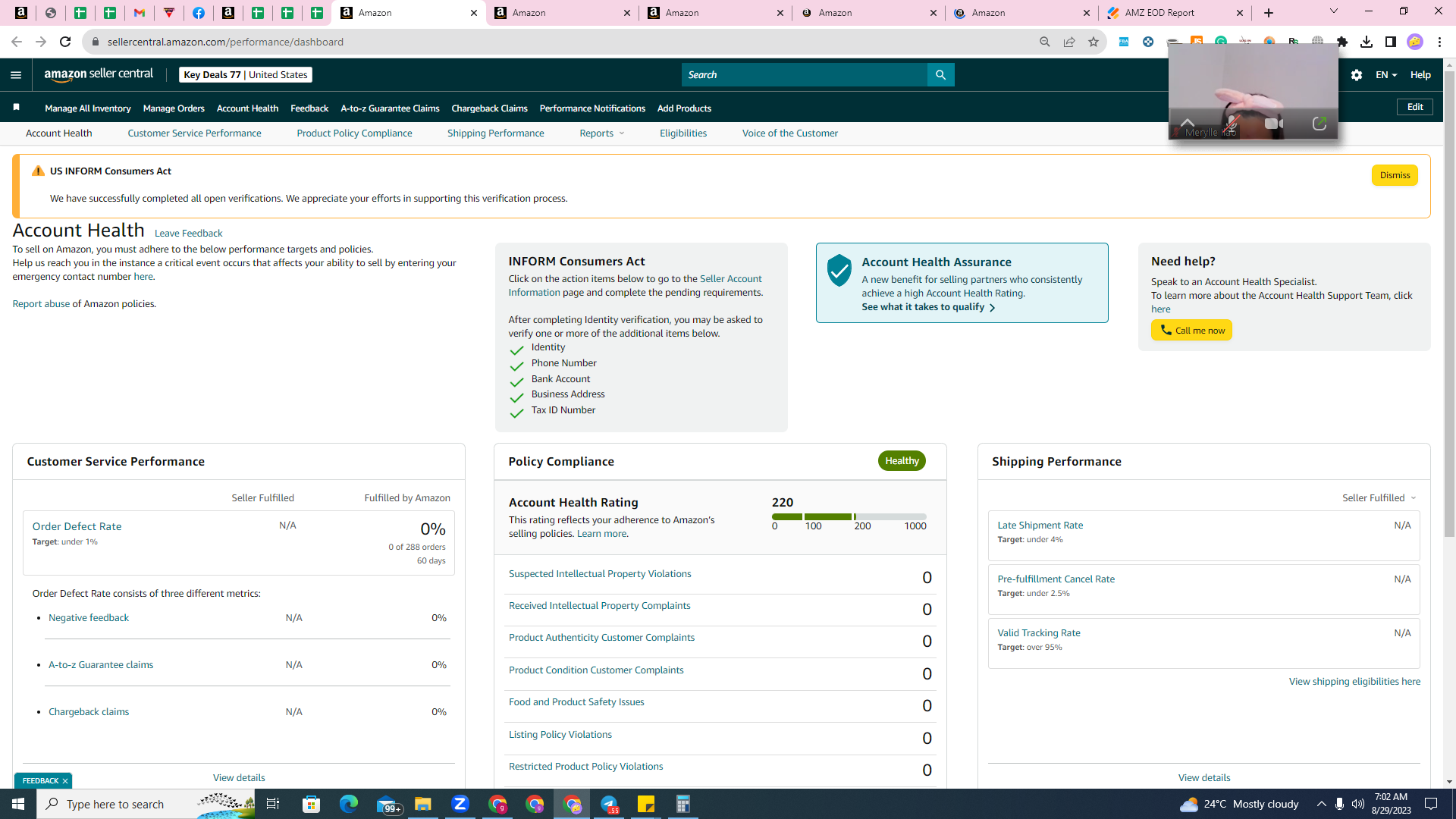
Task: Select the Customer Service Performance tab
Action: click(x=194, y=133)
